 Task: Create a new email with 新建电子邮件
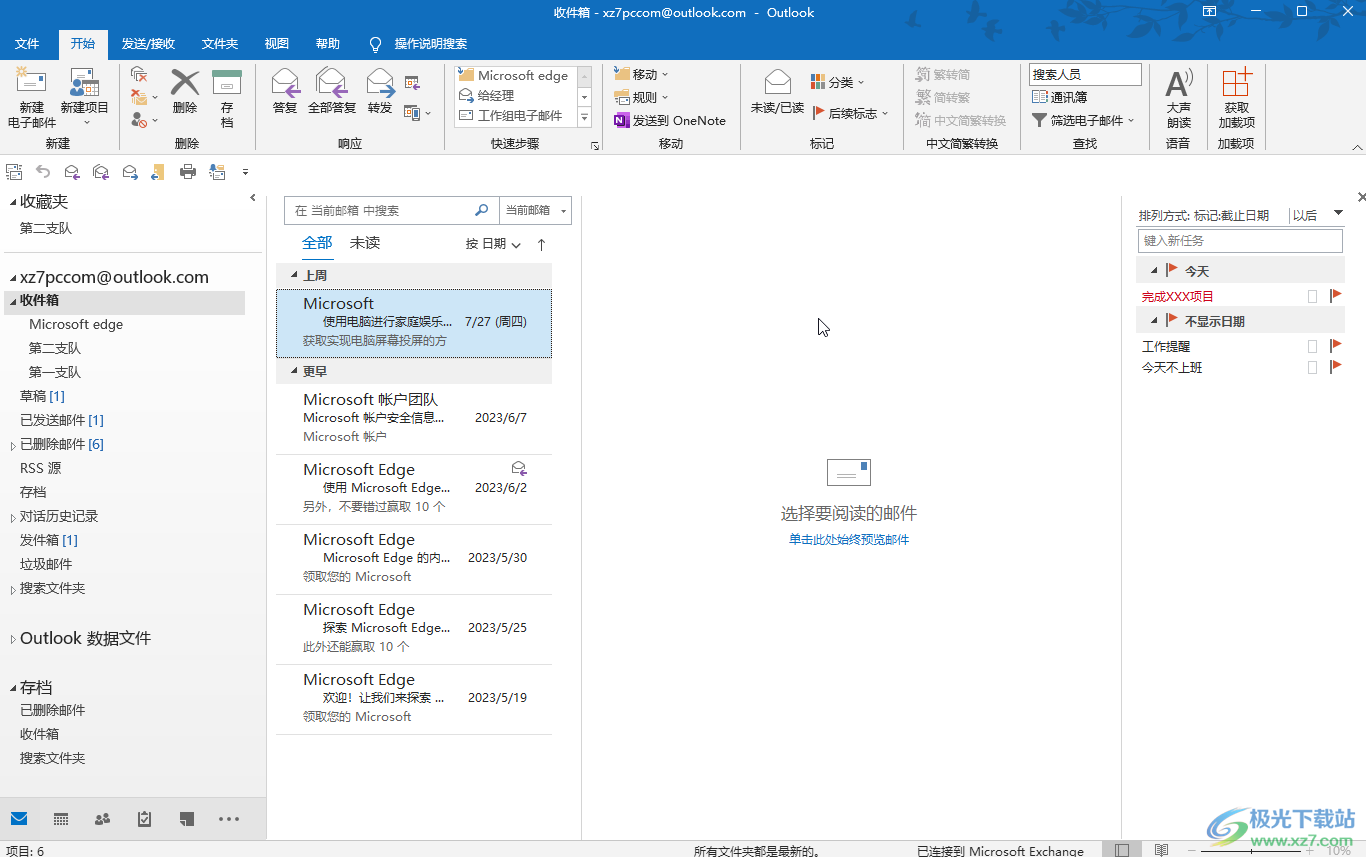pyautogui.click(x=32, y=99)
